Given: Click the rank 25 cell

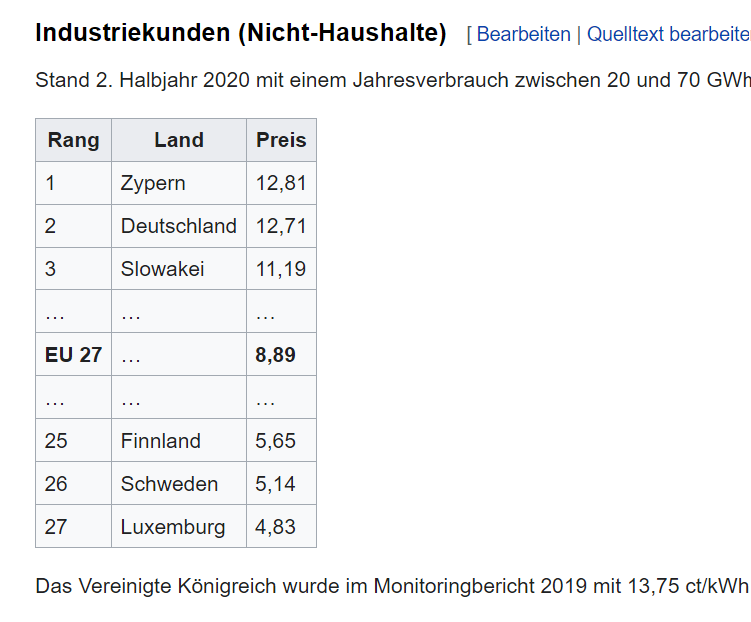Looking at the screenshot, I should pos(57,441).
